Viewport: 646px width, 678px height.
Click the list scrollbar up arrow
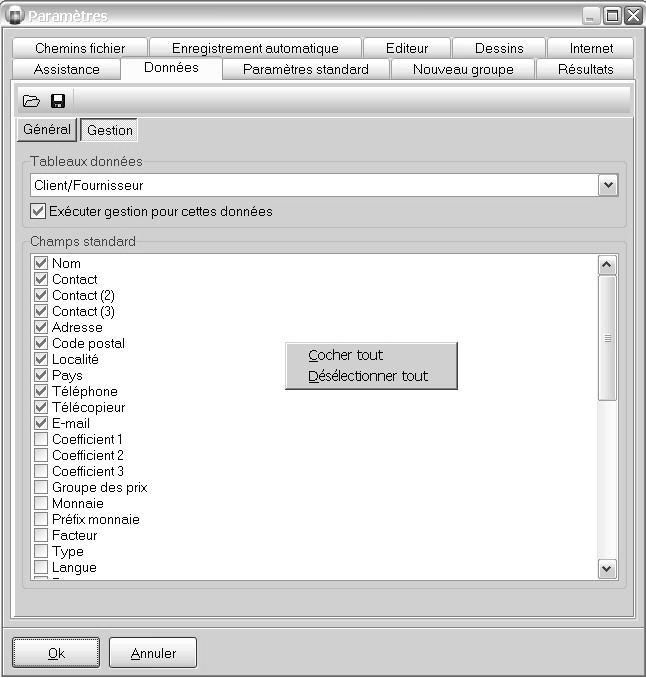[607, 265]
